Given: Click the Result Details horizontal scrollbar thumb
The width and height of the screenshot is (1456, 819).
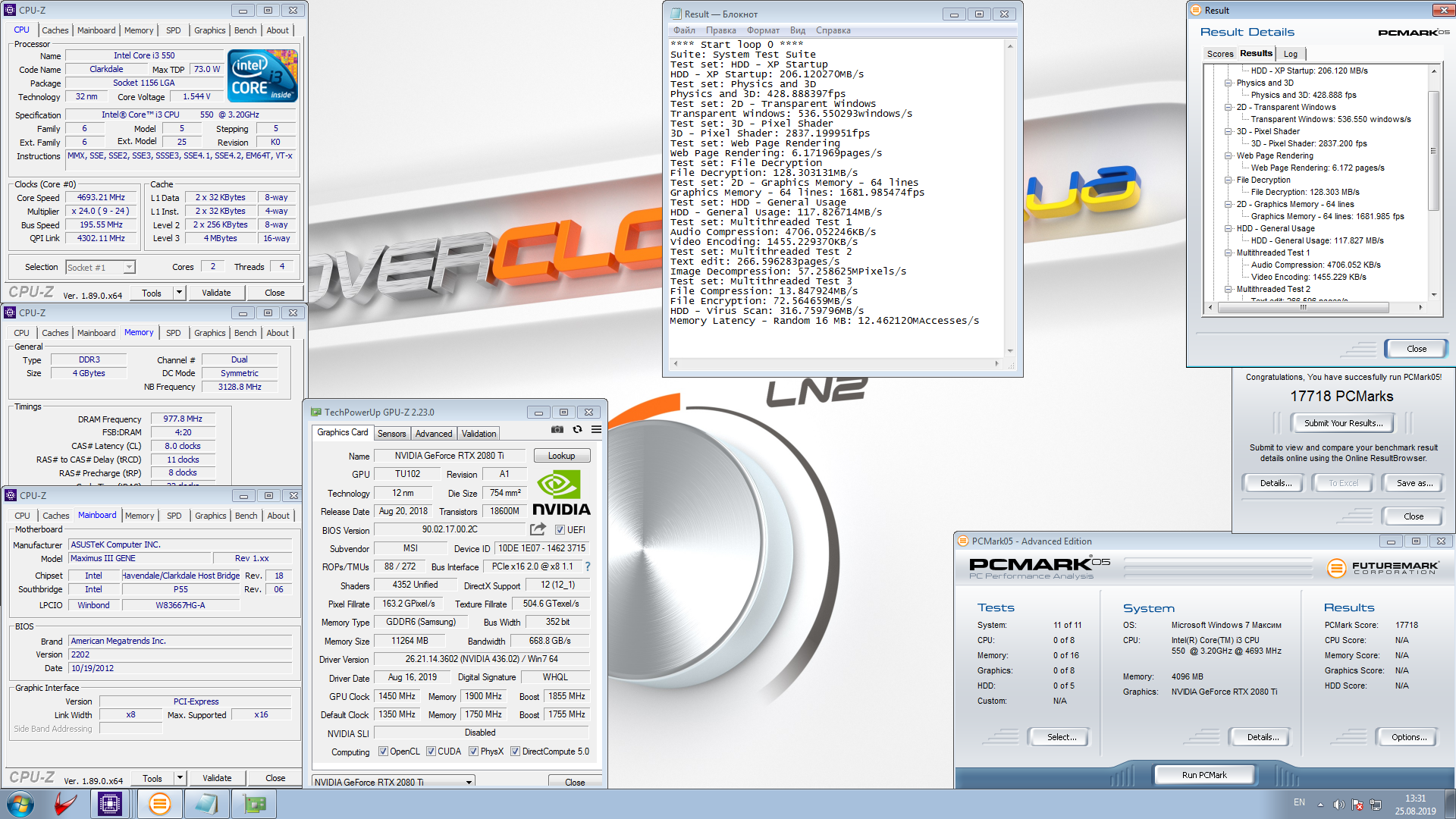Looking at the screenshot, I should pyautogui.click(x=1303, y=307).
